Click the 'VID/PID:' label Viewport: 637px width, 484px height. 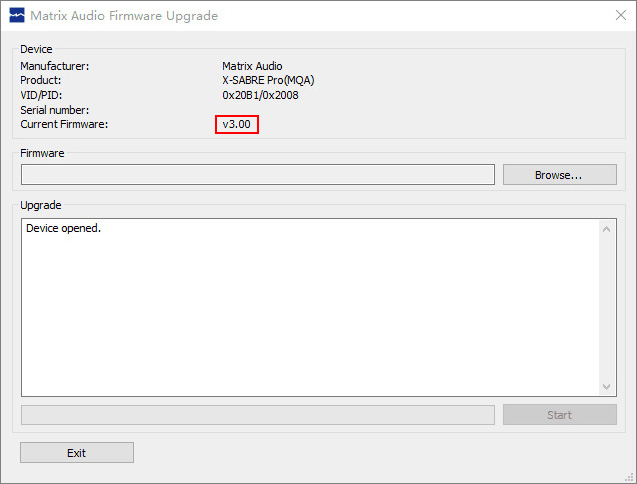(41, 95)
